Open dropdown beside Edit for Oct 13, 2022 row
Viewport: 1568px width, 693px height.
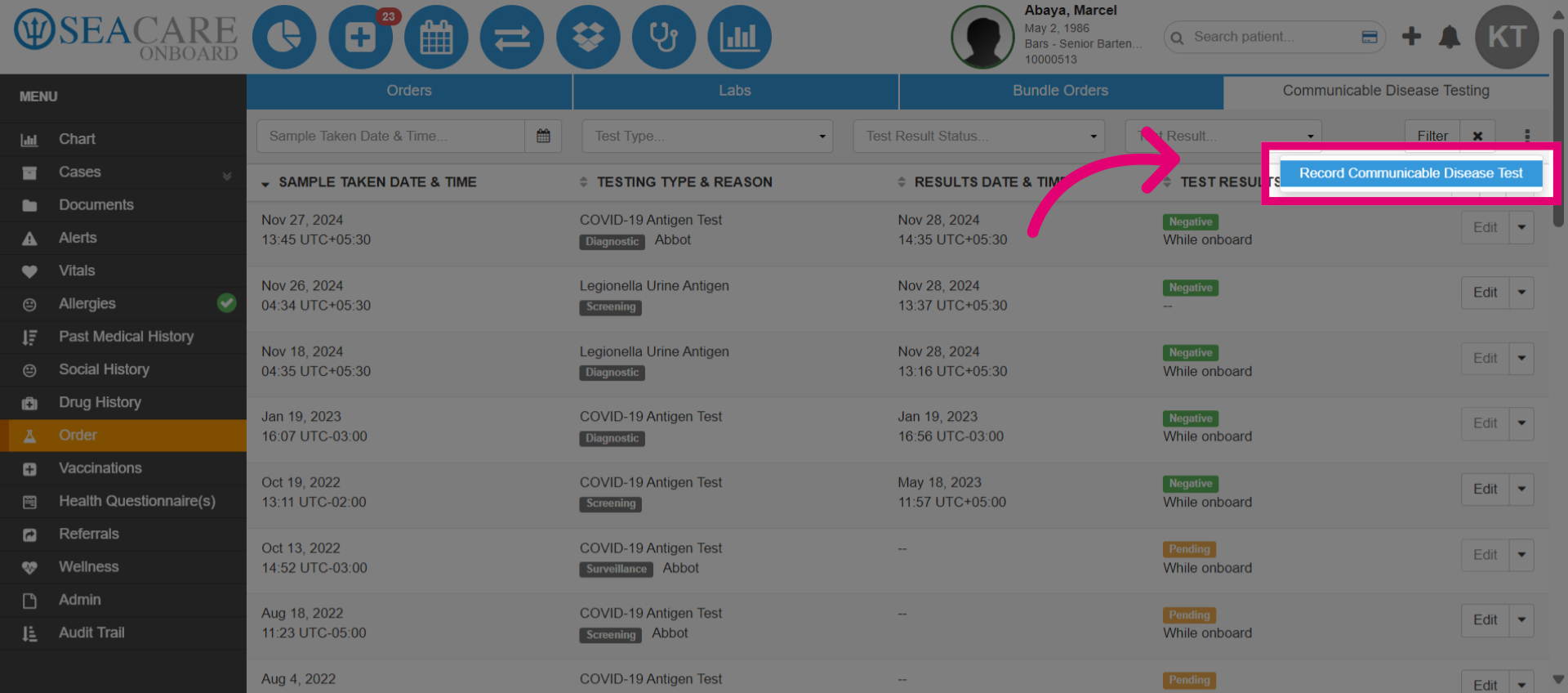click(x=1521, y=555)
